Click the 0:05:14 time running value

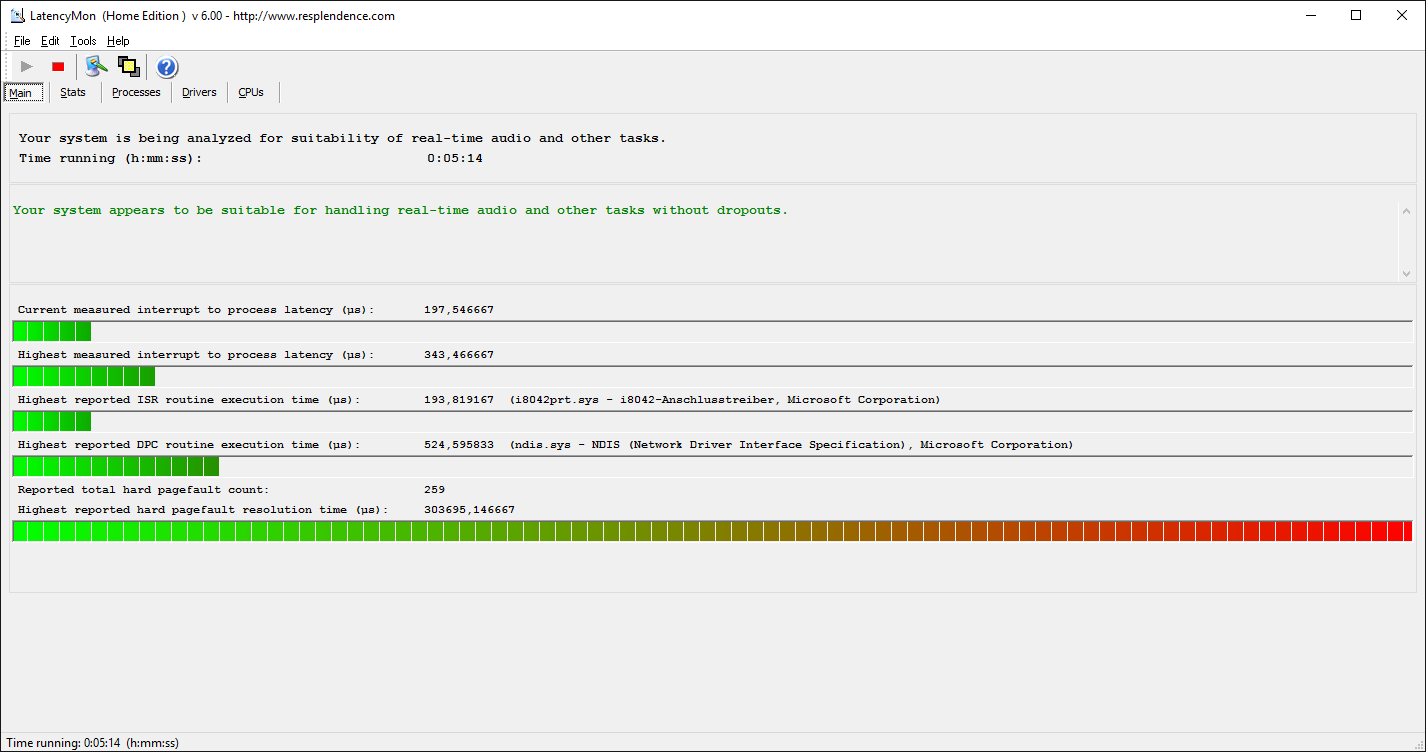tap(455, 158)
